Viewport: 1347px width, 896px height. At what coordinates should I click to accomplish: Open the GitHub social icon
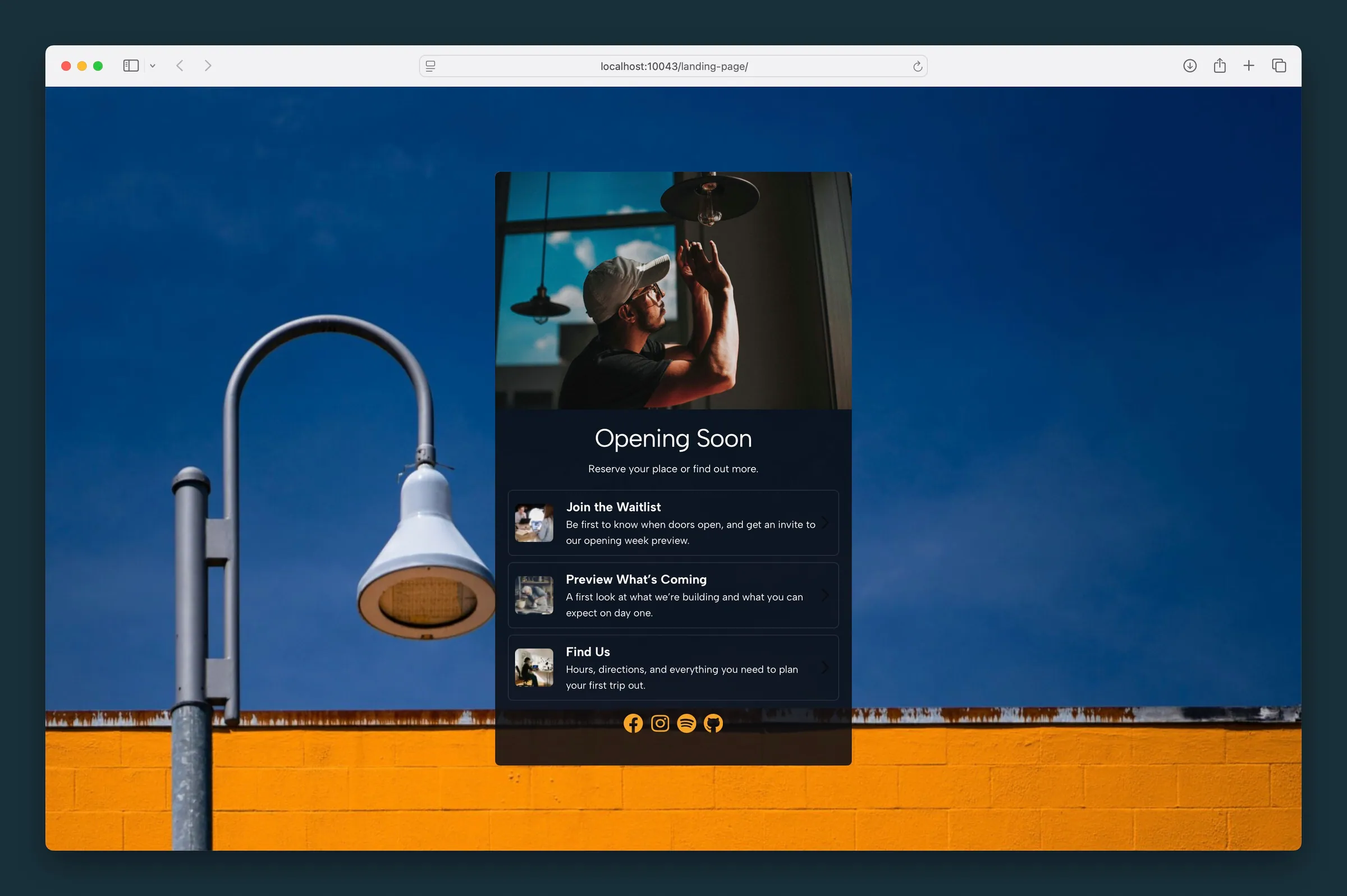tap(713, 723)
